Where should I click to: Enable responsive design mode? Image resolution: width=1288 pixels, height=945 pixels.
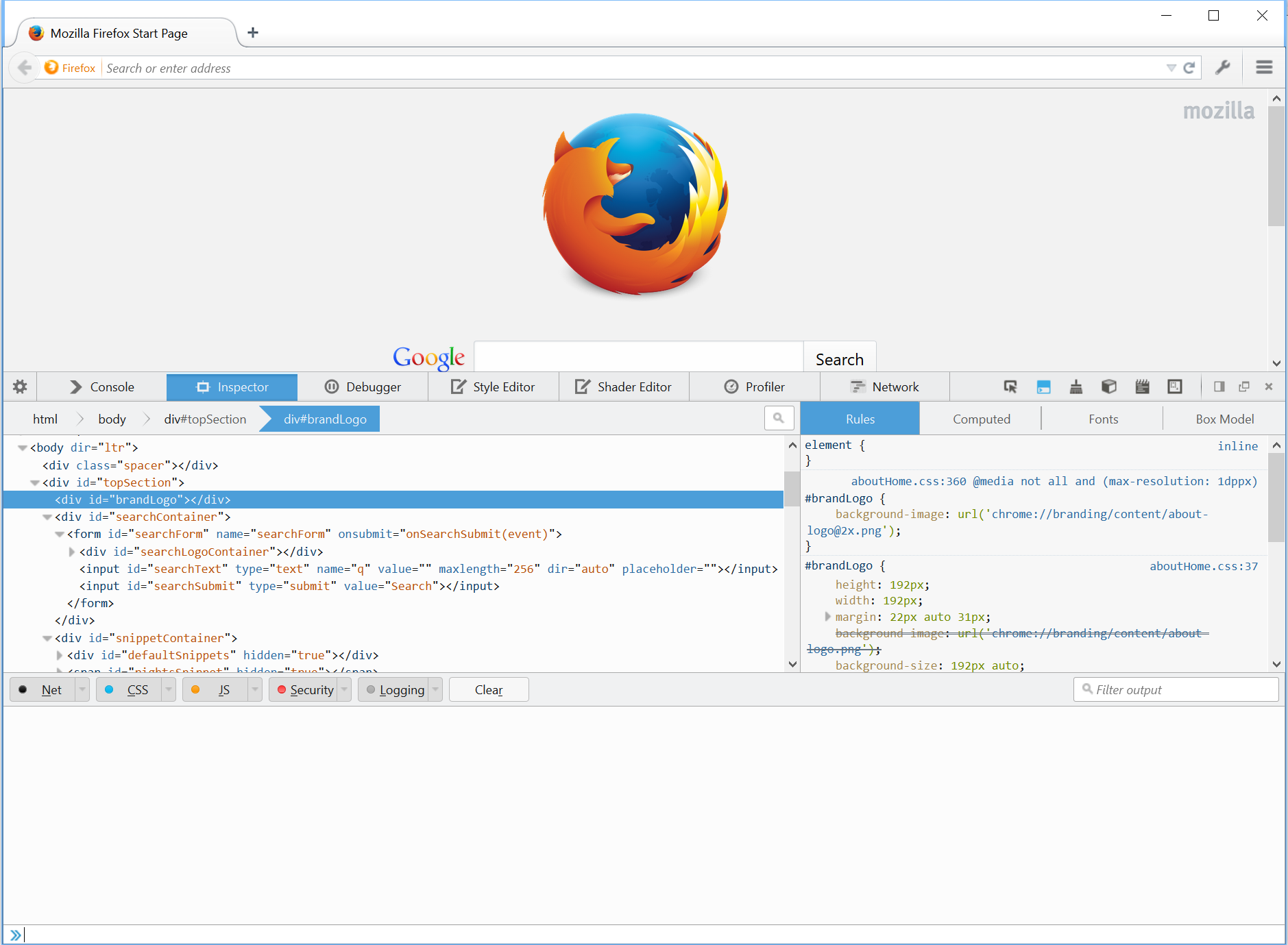click(x=1175, y=386)
